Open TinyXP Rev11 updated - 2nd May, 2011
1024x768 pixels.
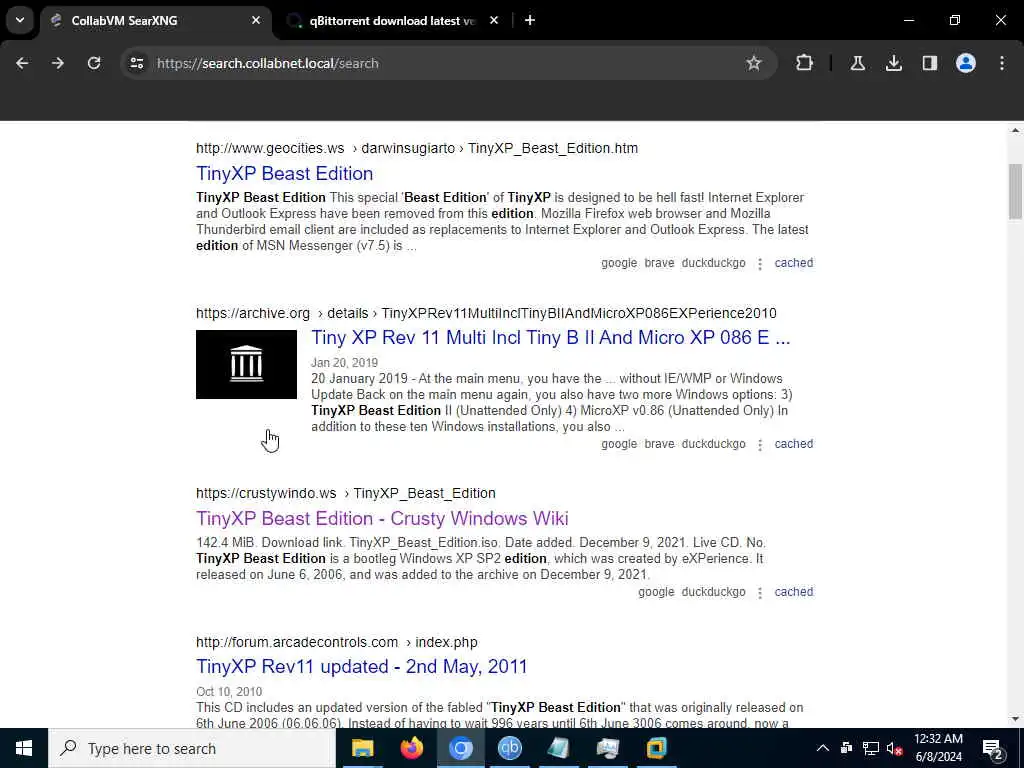(361, 666)
